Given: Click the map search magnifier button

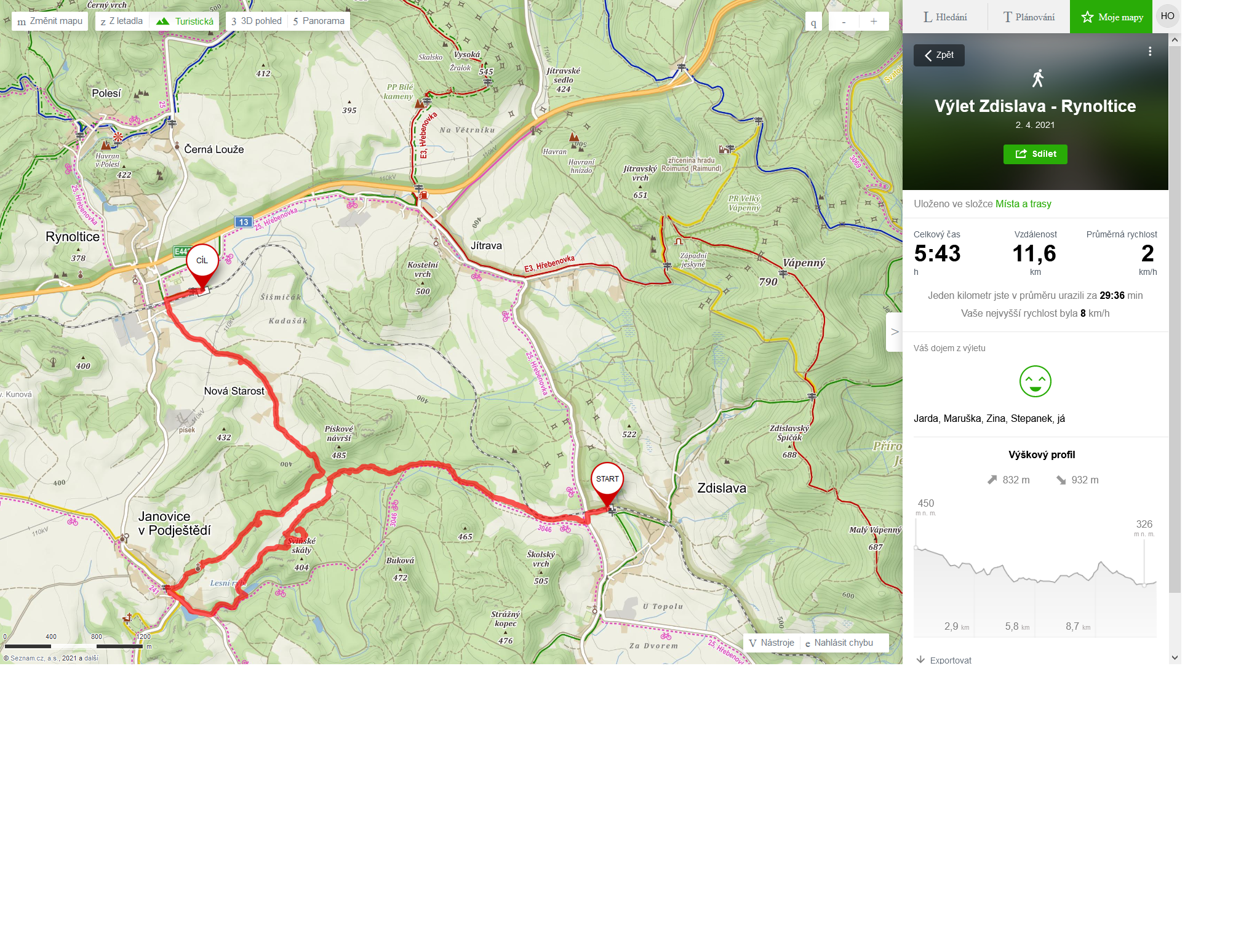Looking at the screenshot, I should 813,22.
